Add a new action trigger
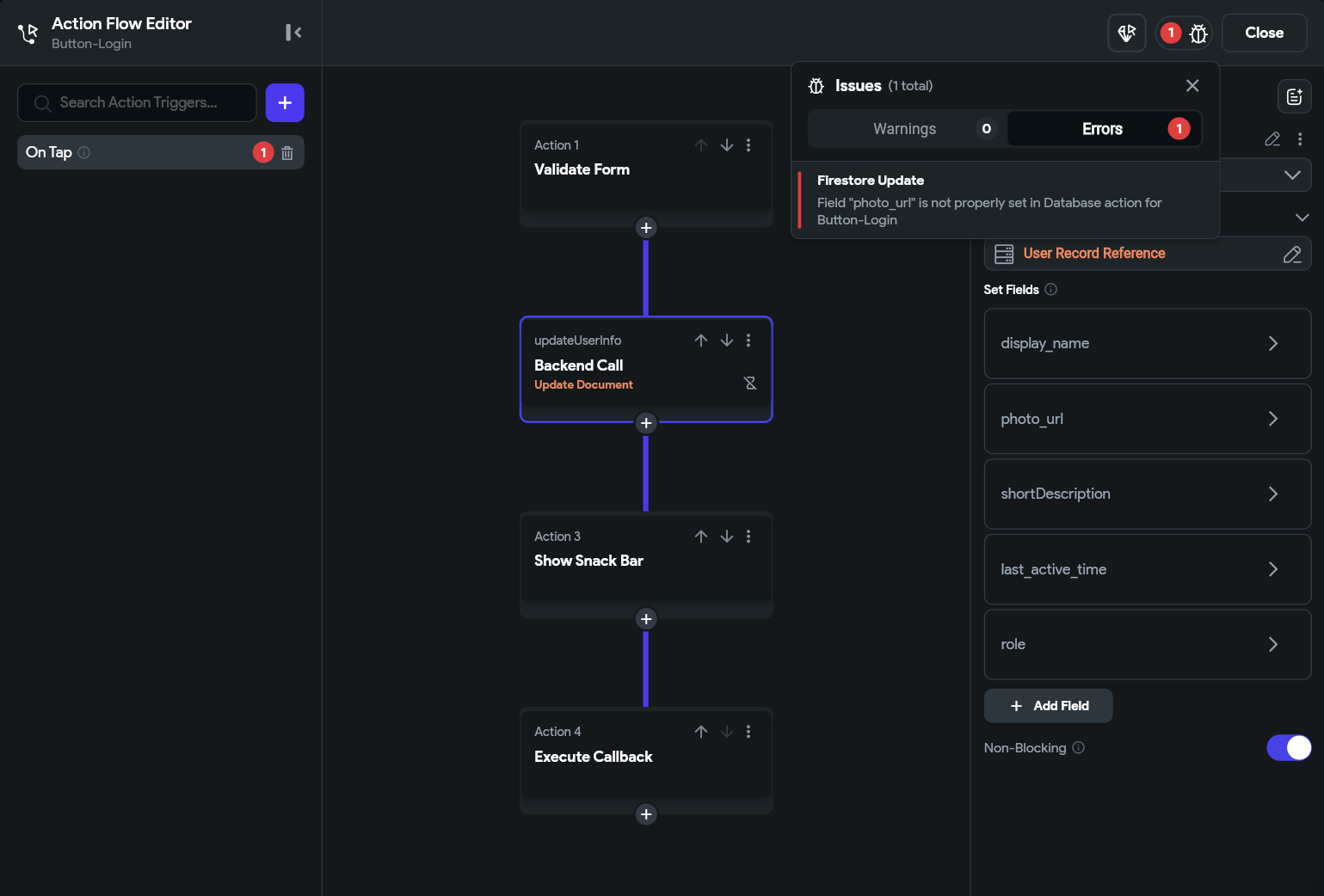Screen dimensions: 1324x896 285,103
